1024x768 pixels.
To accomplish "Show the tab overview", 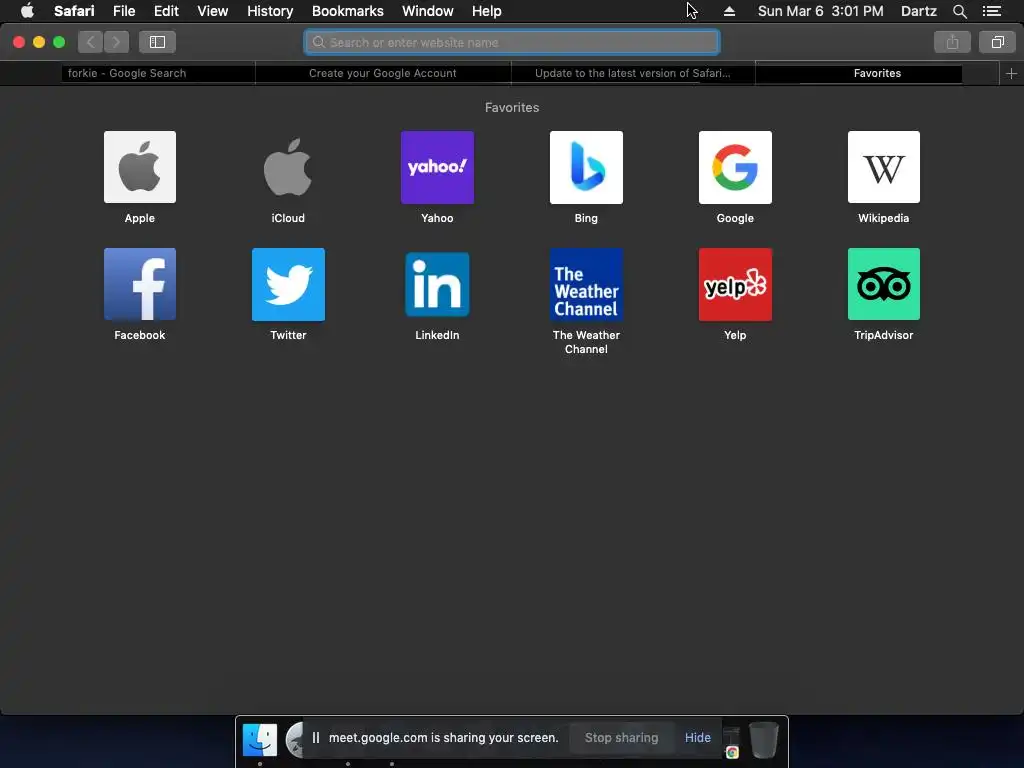I will tap(997, 42).
